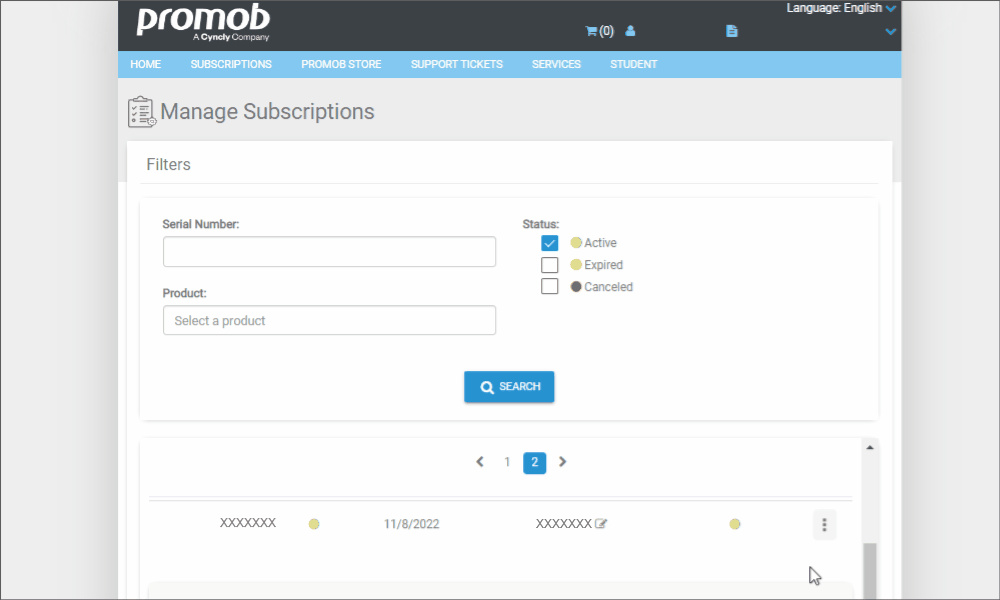Viewport: 1000px width, 600px height.
Task: Open the Language: English dropdown
Action: tap(841, 8)
